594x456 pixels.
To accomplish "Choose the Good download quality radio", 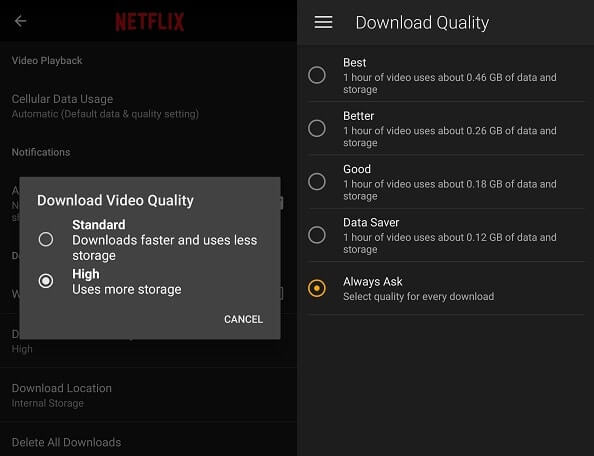I will click(317, 182).
